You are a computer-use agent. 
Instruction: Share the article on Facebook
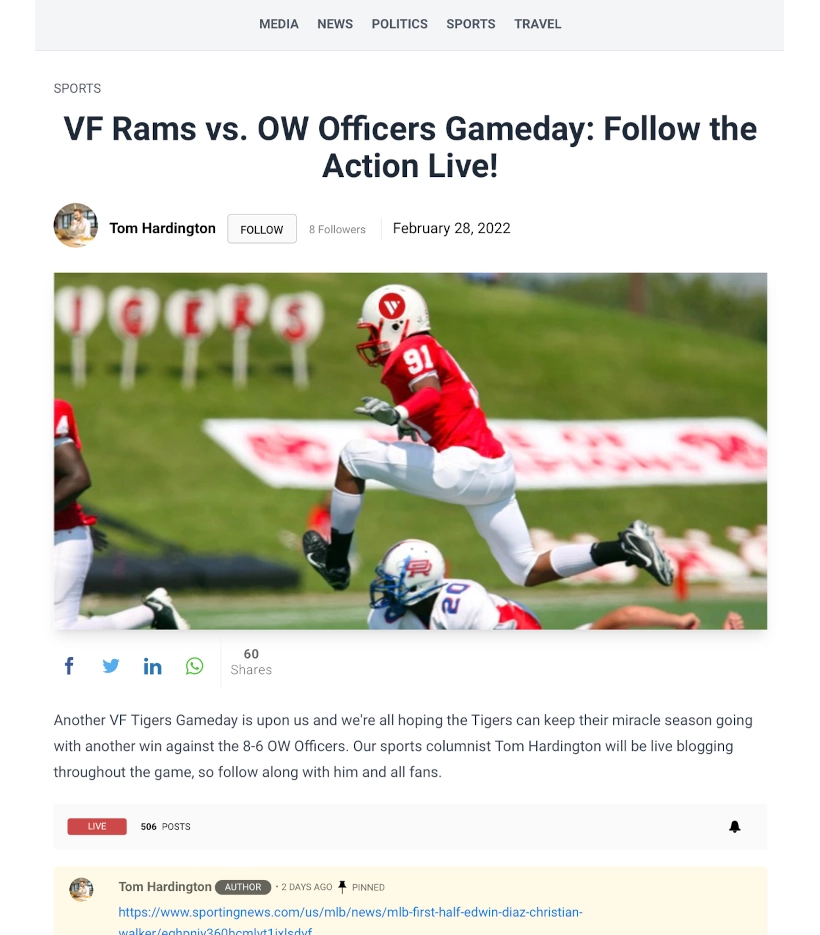[69, 665]
